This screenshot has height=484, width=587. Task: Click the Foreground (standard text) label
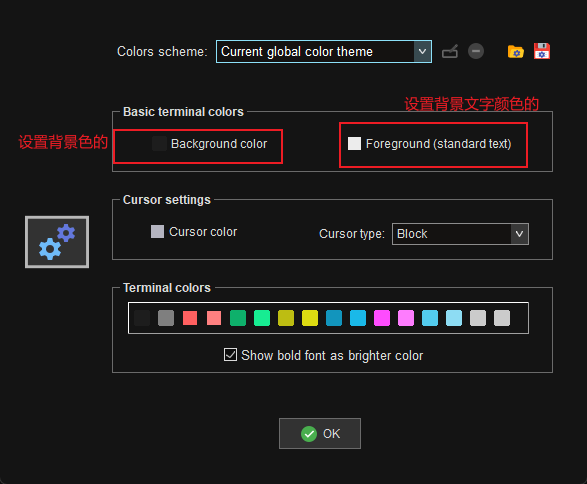coord(438,144)
